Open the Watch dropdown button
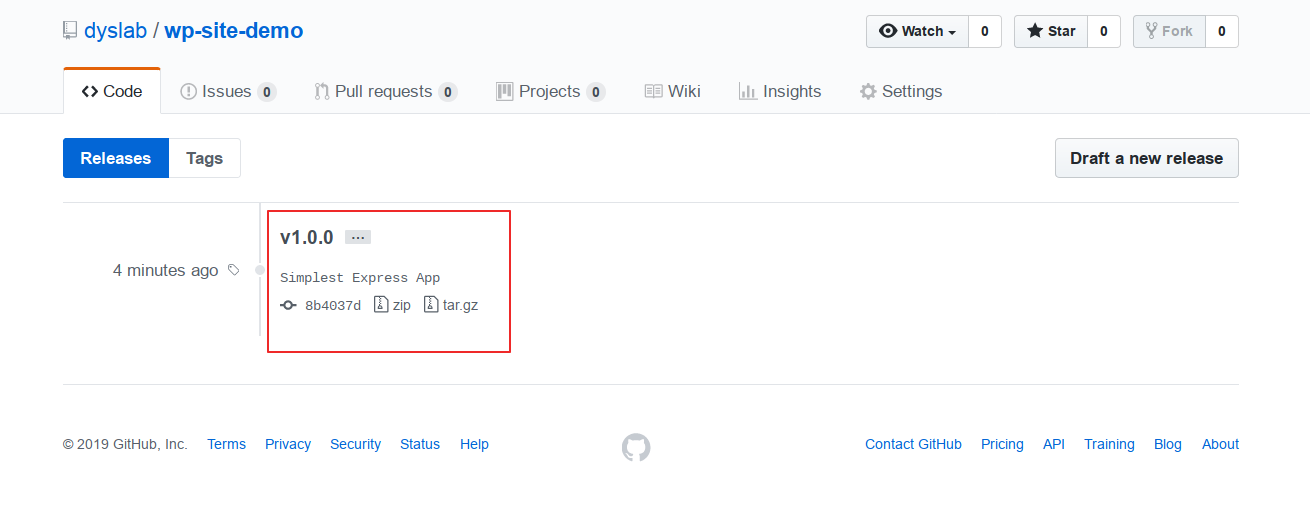Viewport: 1310px width, 529px height. pyautogui.click(x=917, y=31)
